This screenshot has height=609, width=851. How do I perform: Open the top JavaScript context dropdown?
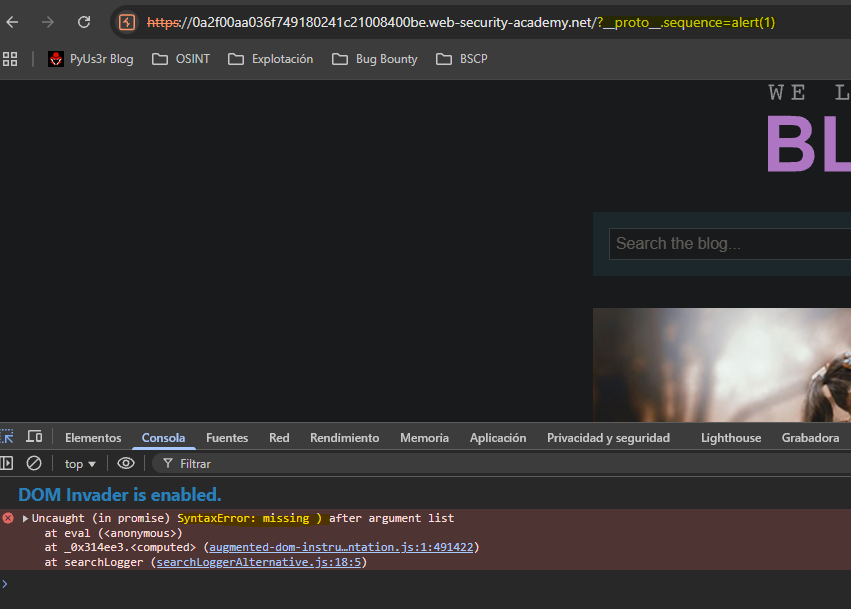pos(80,463)
